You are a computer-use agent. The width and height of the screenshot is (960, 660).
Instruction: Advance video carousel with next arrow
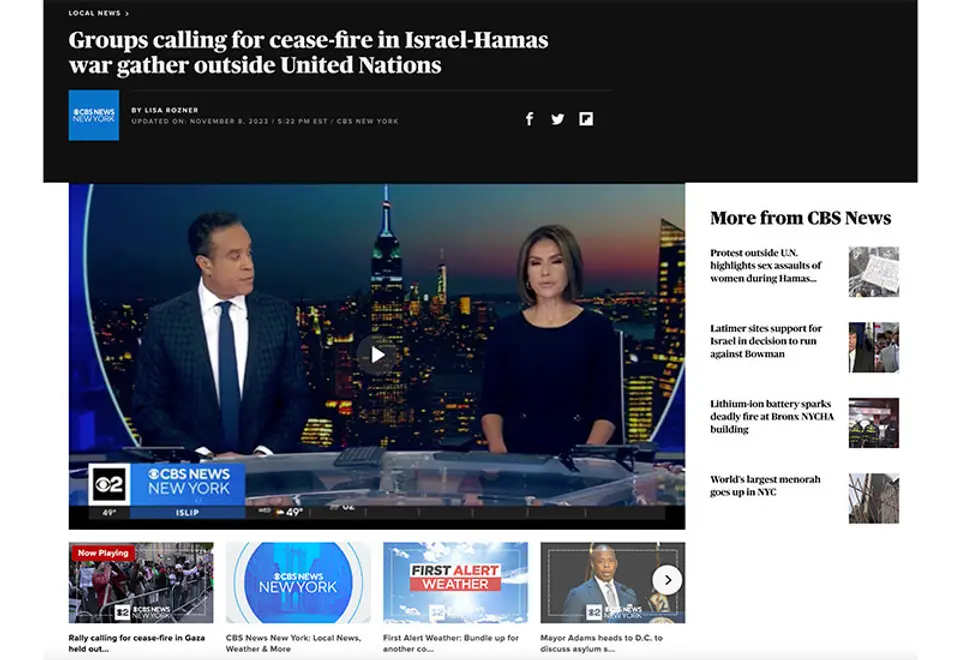pyautogui.click(x=667, y=580)
